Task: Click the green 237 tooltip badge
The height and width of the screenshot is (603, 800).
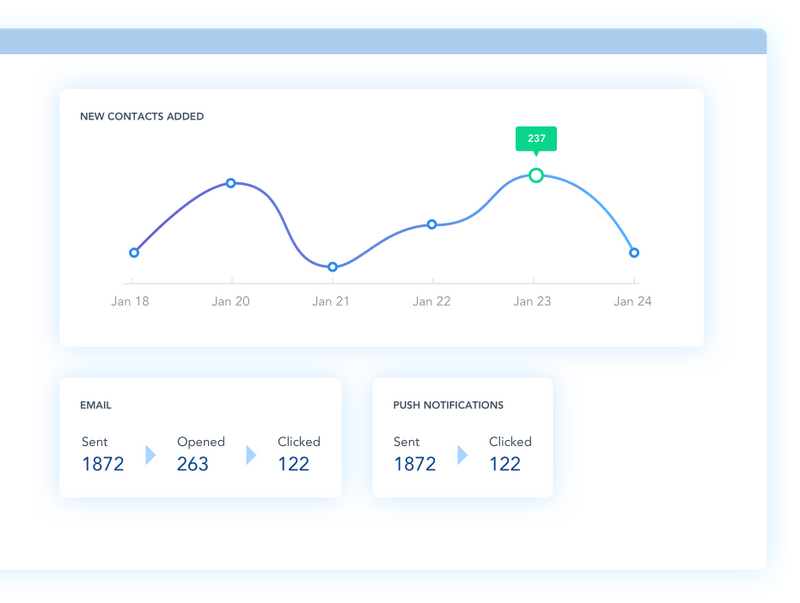Action: (x=536, y=139)
